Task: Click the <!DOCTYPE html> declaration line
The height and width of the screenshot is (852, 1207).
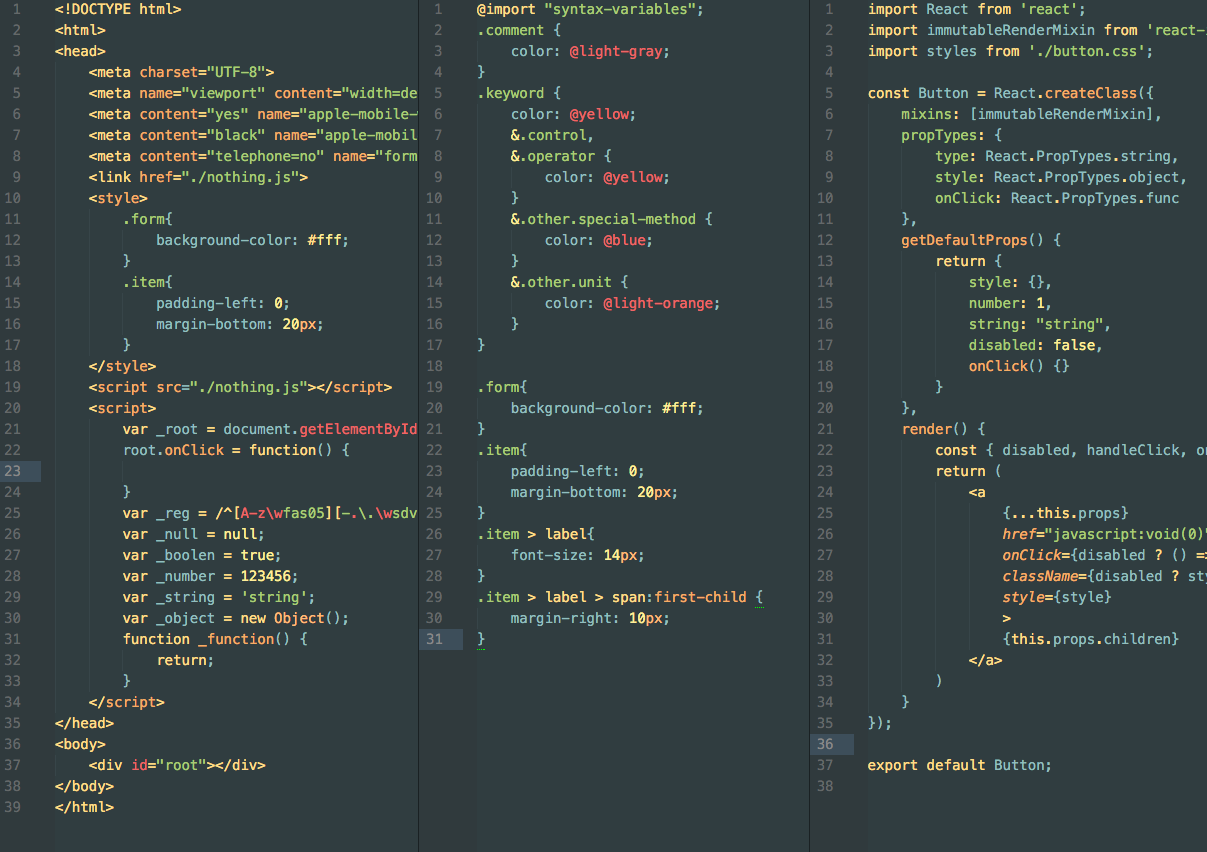Action: pyautogui.click(x=118, y=9)
